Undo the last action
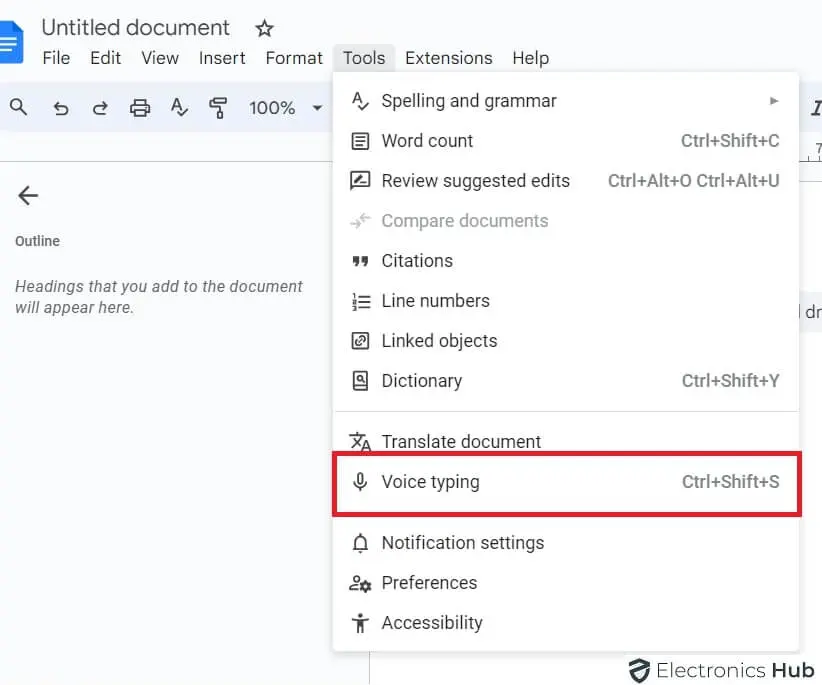The width and height of the screenshot is (822, 685). click(61, 108)
